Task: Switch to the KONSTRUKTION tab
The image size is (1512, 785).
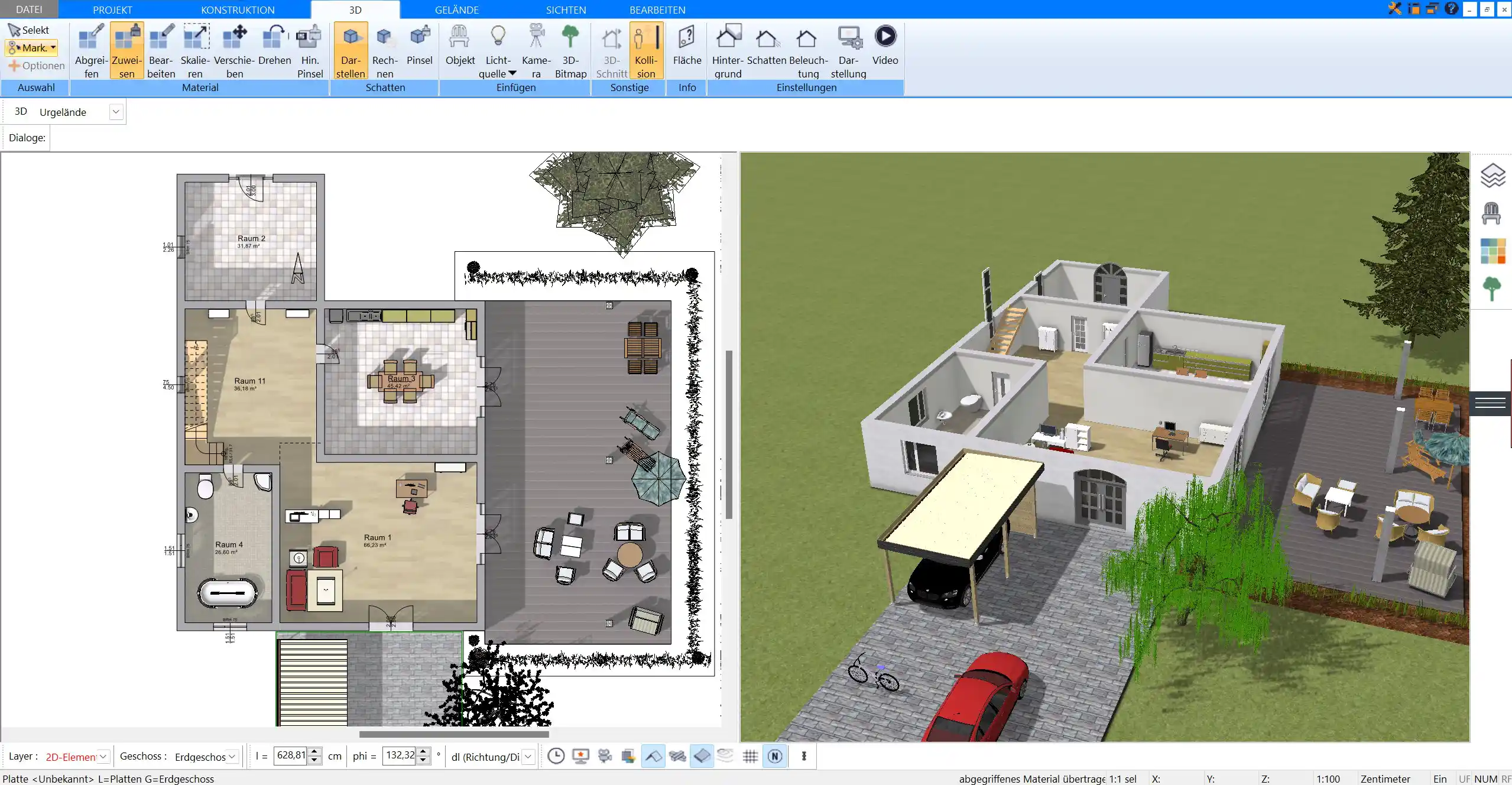Action: click(238, 9)
